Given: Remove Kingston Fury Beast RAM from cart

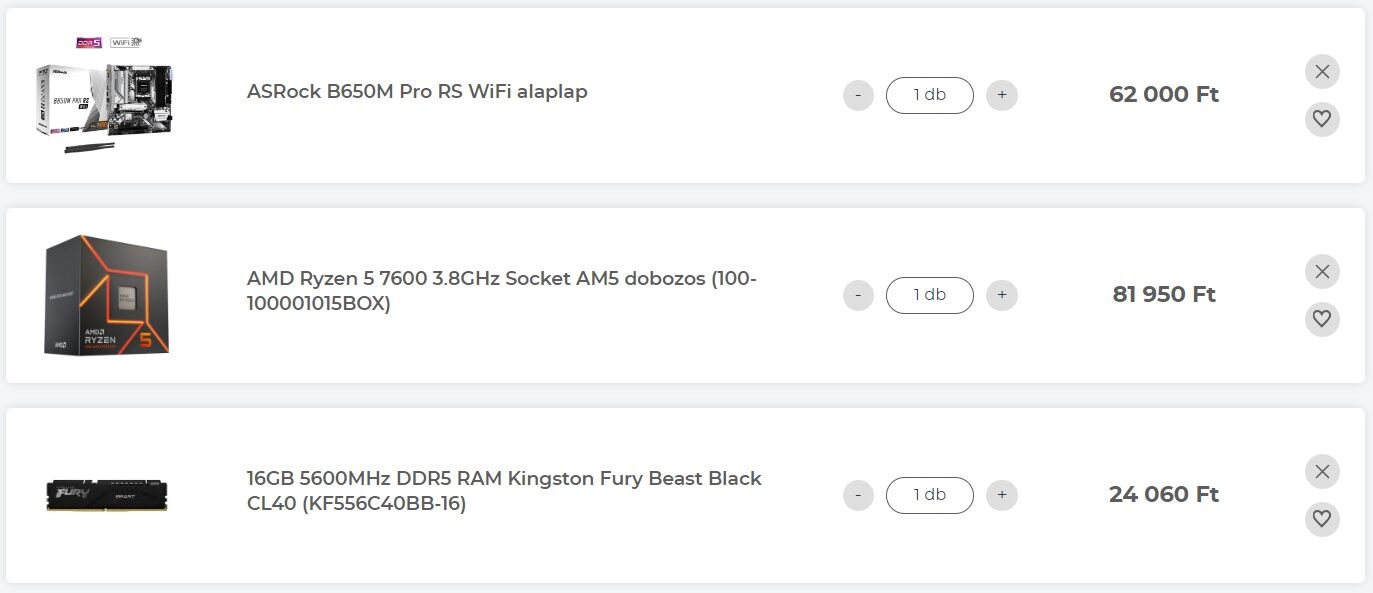Looking at the screenshot, I should [1322, 472].
